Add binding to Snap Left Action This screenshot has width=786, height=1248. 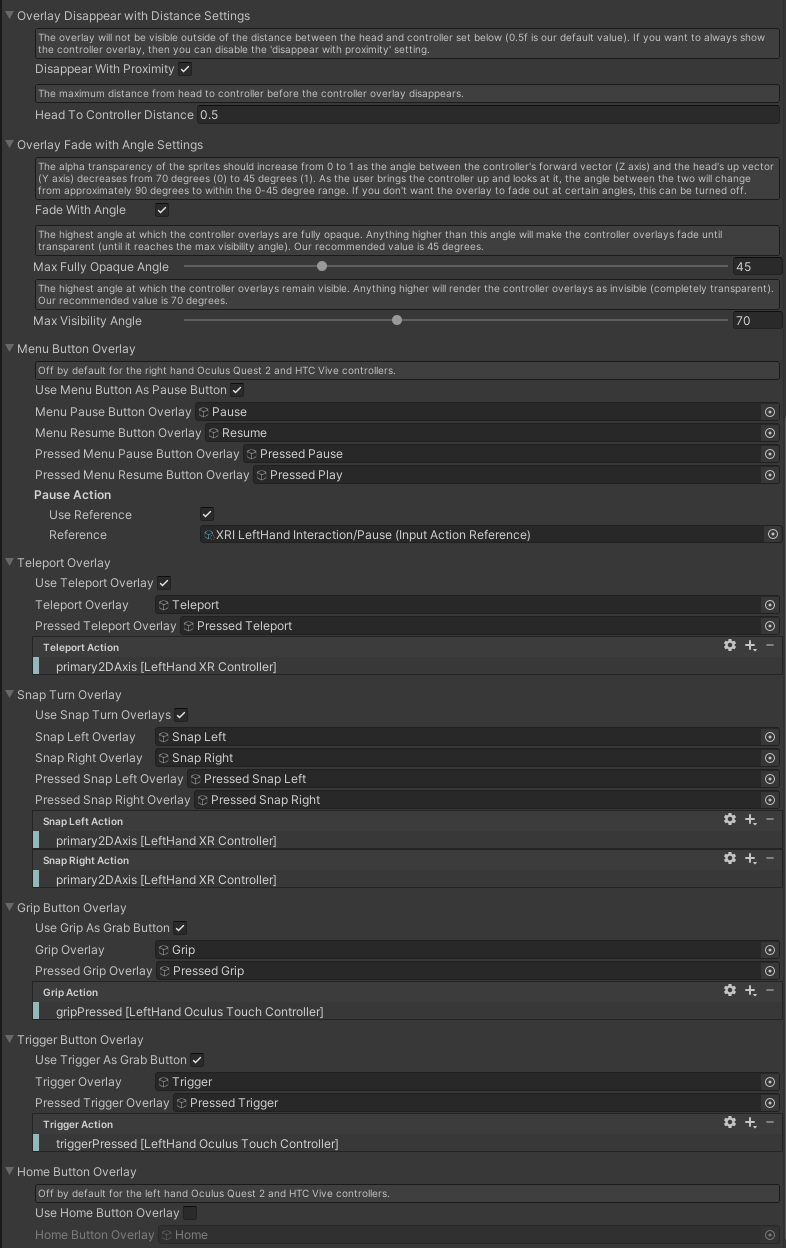click(751, 820)
